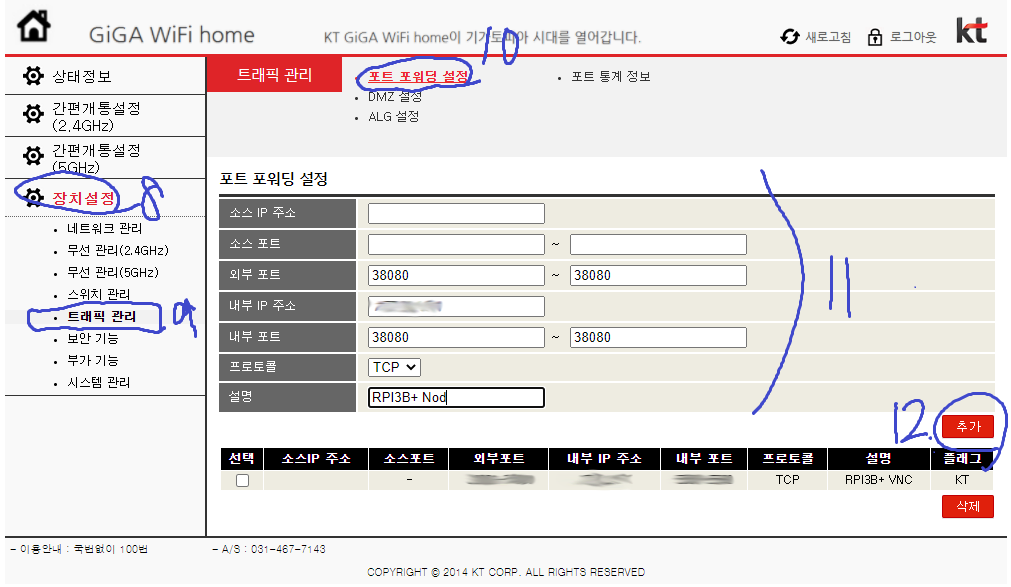Click the logout lock icon
Viewport: 1011px width, 587px height.
874,37
